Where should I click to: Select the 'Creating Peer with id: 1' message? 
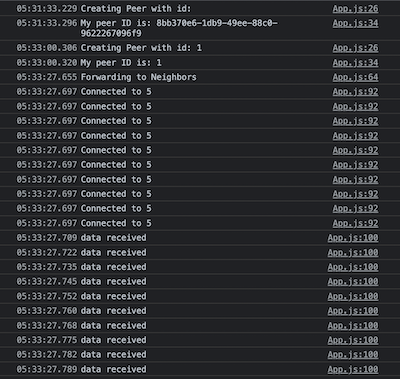point(141,48)
